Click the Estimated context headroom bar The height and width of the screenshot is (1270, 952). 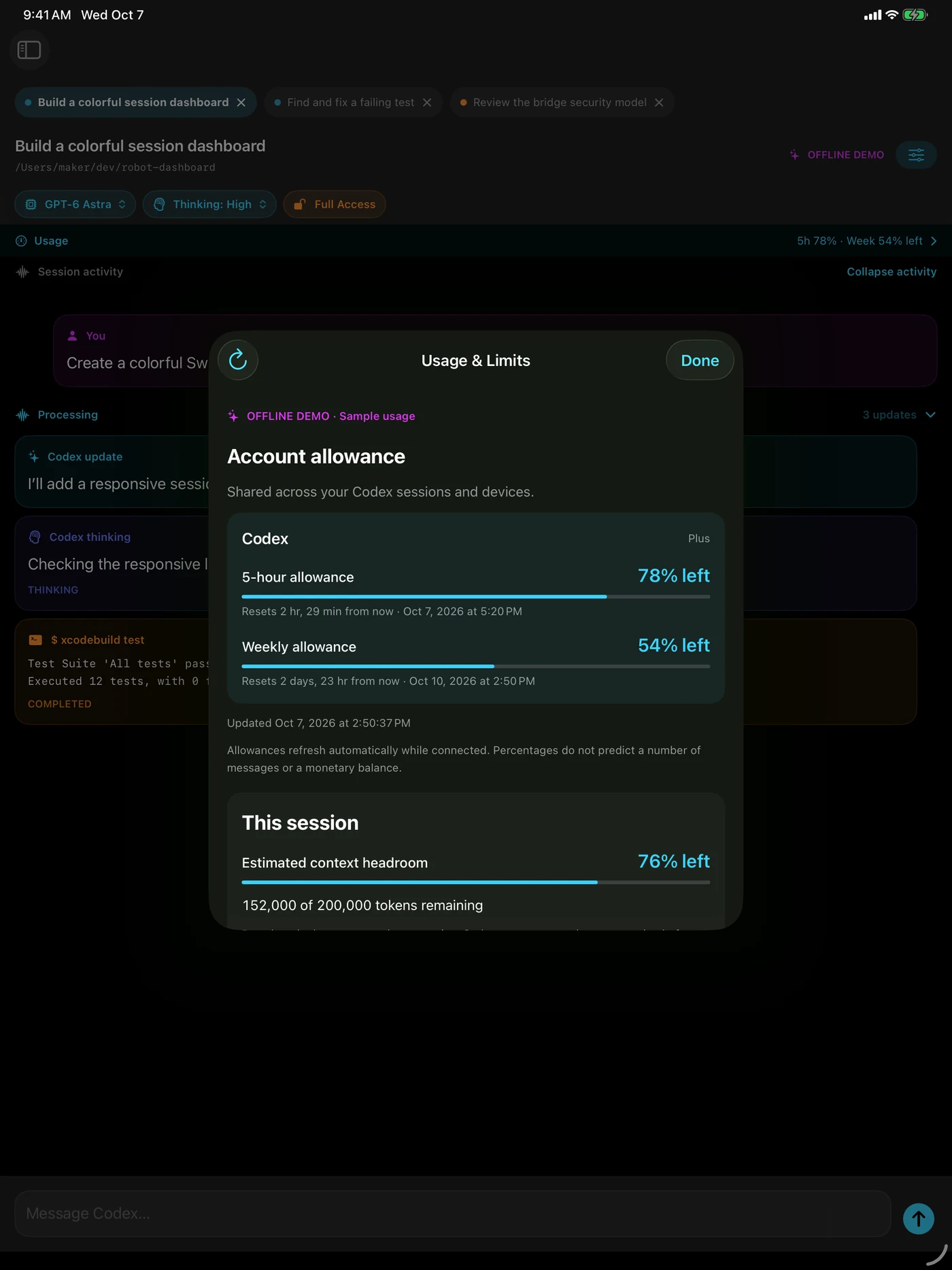pyautogui.click(x=475, y=882)
